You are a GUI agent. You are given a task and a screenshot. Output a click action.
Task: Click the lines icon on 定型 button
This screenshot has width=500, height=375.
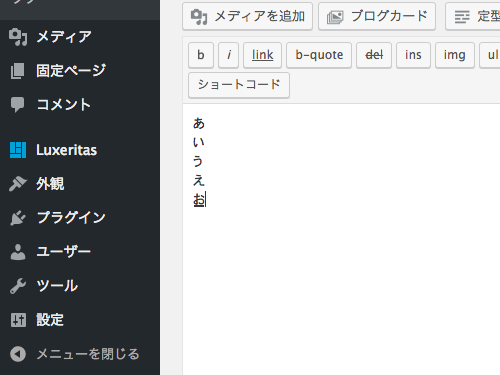point(462,17)
